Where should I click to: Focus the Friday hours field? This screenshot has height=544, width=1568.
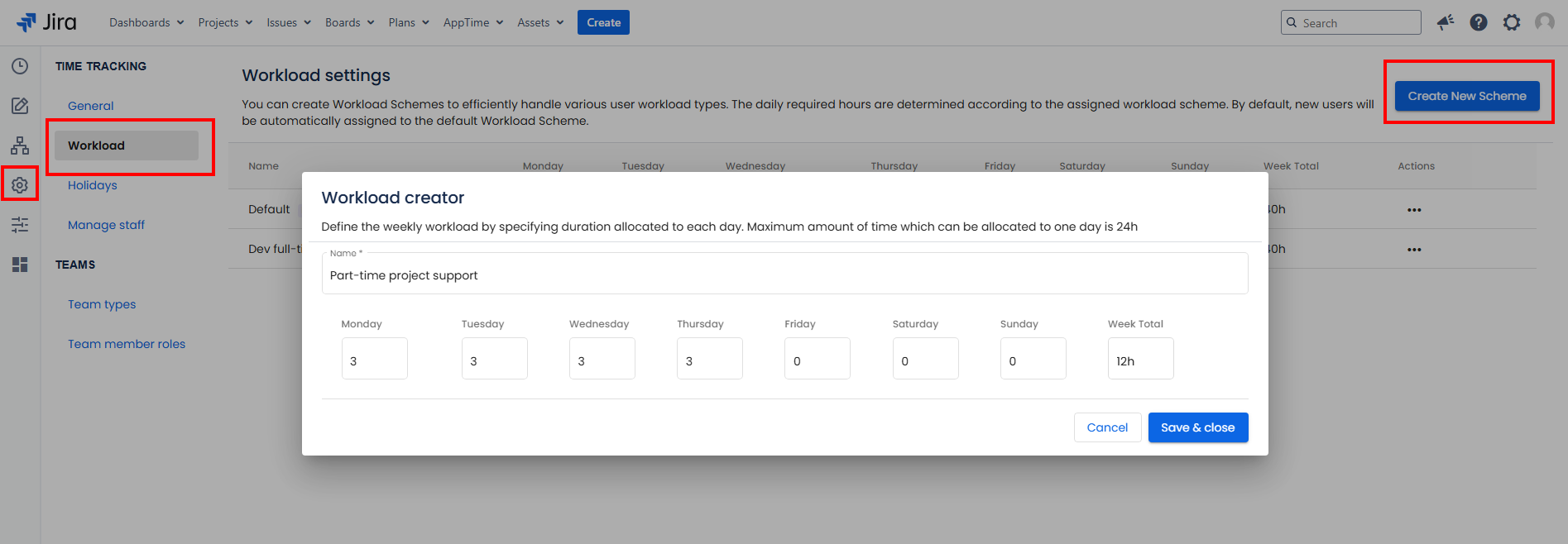tap(817, 359)
